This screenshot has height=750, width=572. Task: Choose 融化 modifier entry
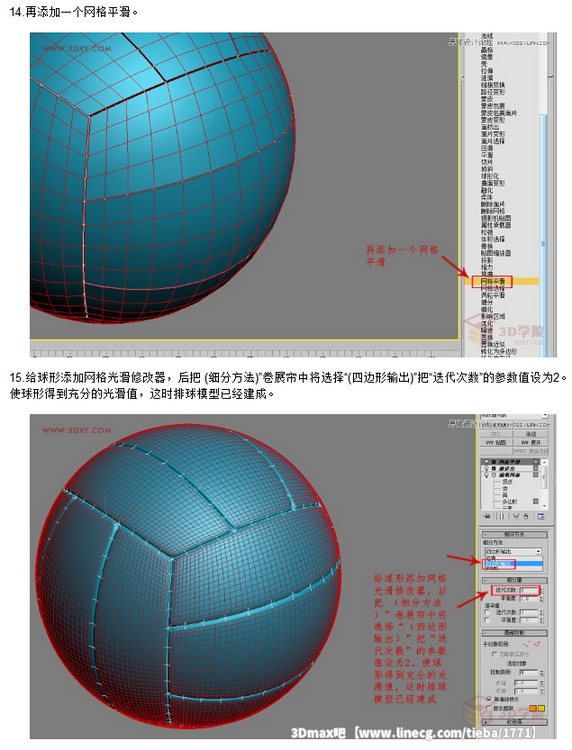coord(487,190)
